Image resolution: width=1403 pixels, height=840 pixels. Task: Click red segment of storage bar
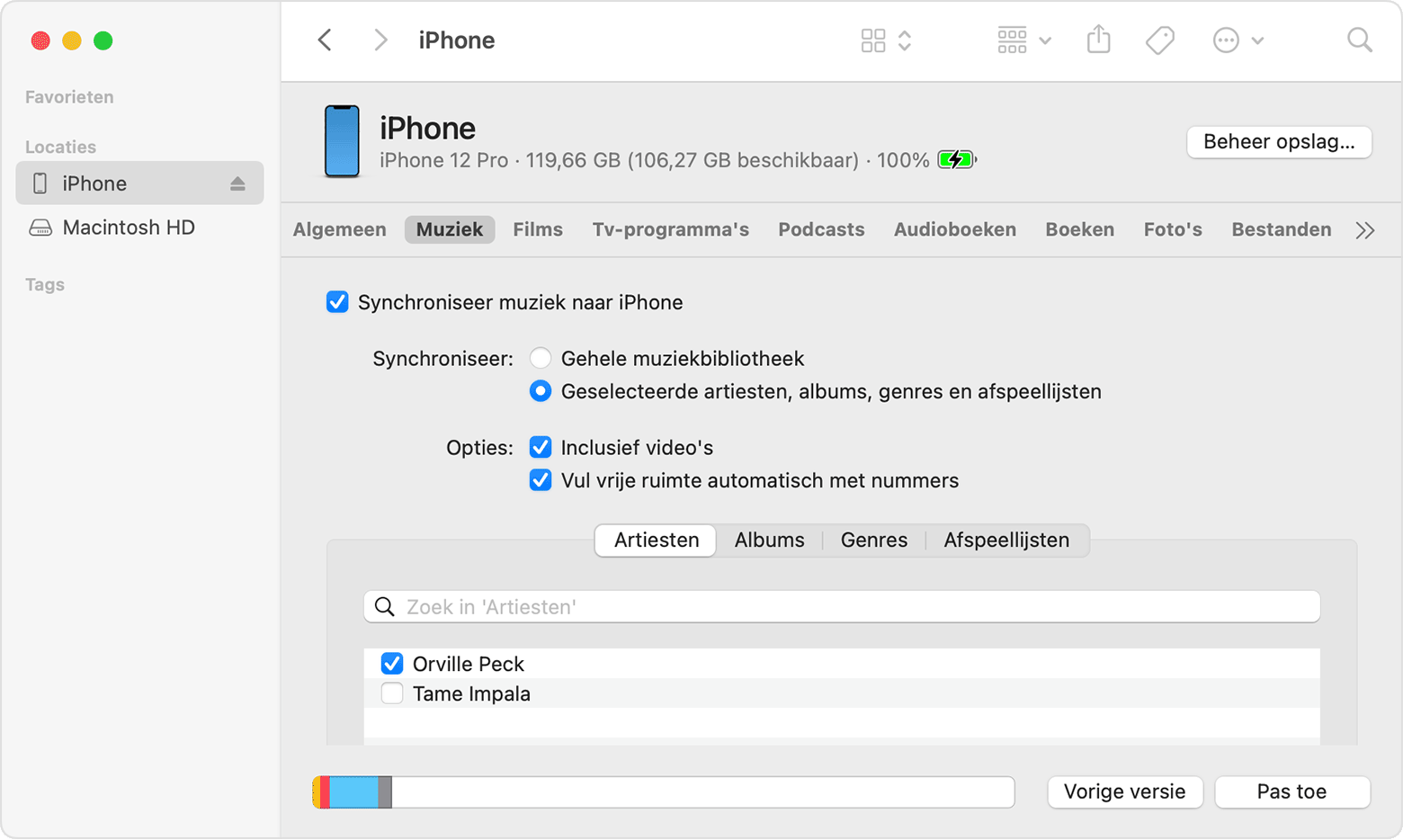[x=326, y=792]
